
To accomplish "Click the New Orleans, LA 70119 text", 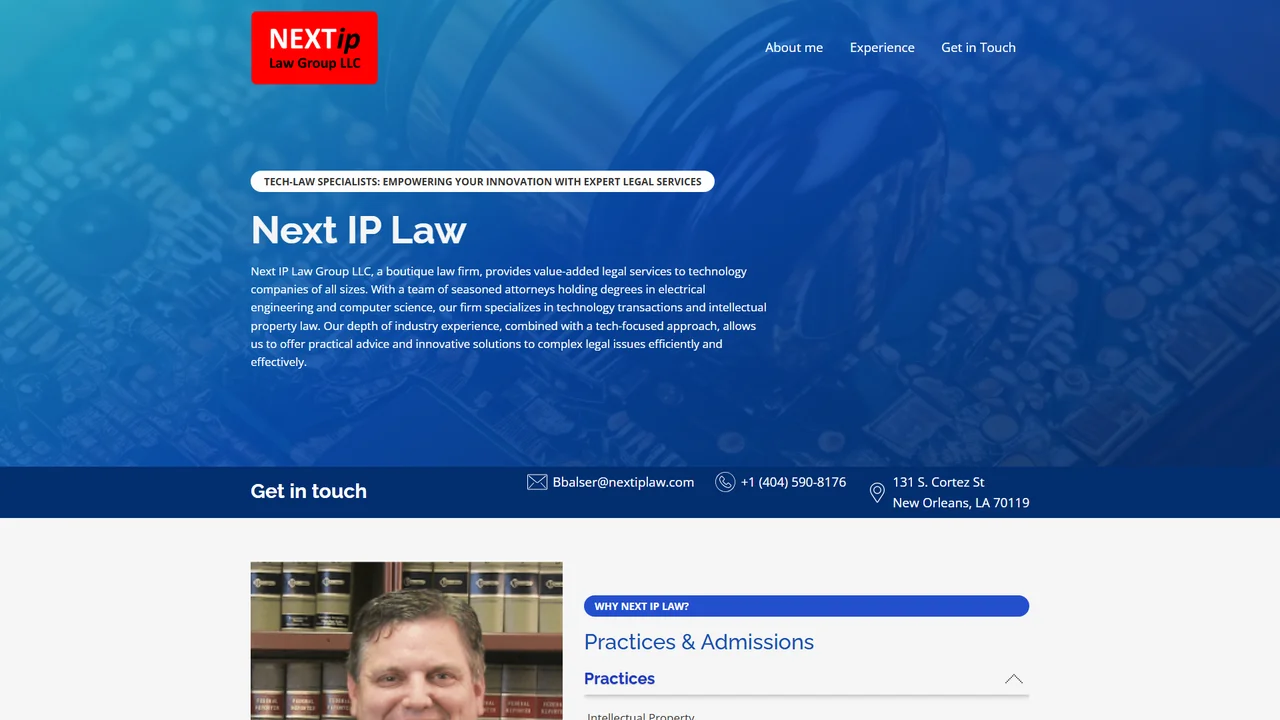I will click(961, 503).
